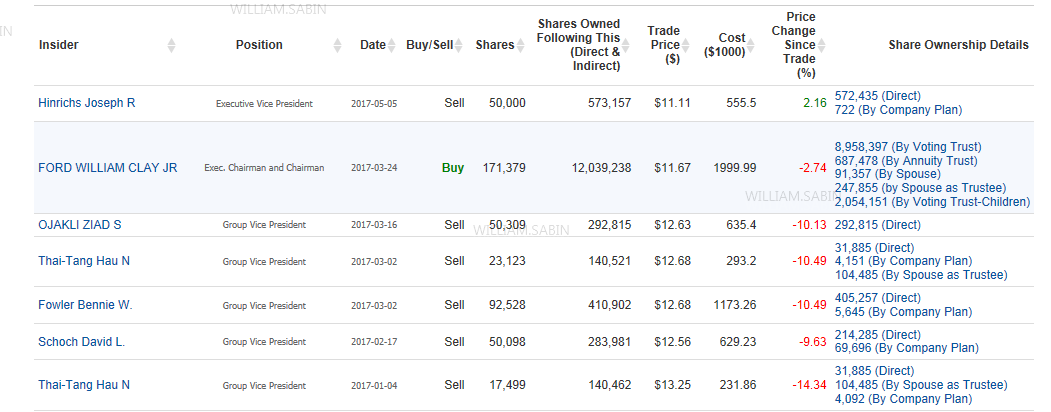Open FORD WILLIAM CLAY JR insider page
This screenshot has height=412, width=1051.
coord(108,167)
